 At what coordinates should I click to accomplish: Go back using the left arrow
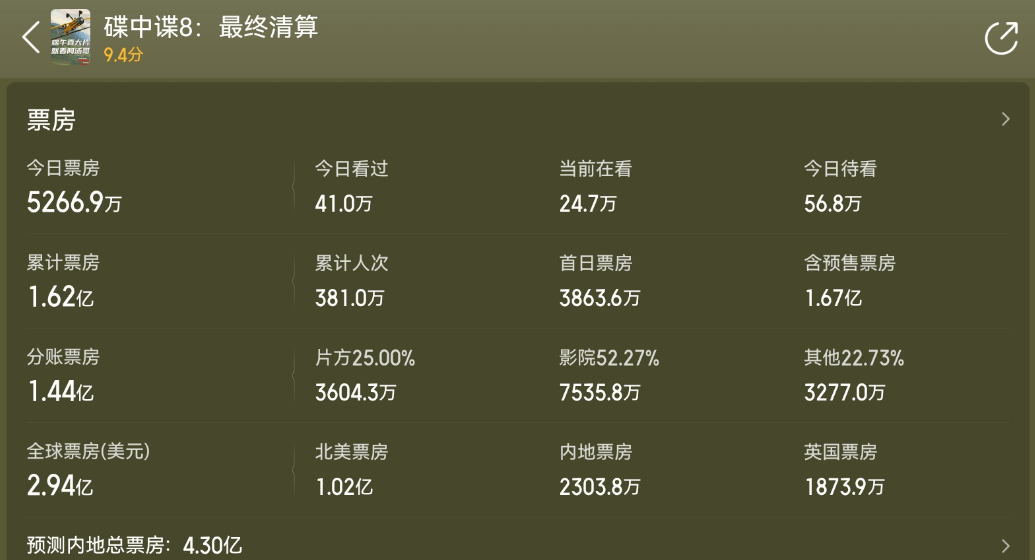pos(30,37)
